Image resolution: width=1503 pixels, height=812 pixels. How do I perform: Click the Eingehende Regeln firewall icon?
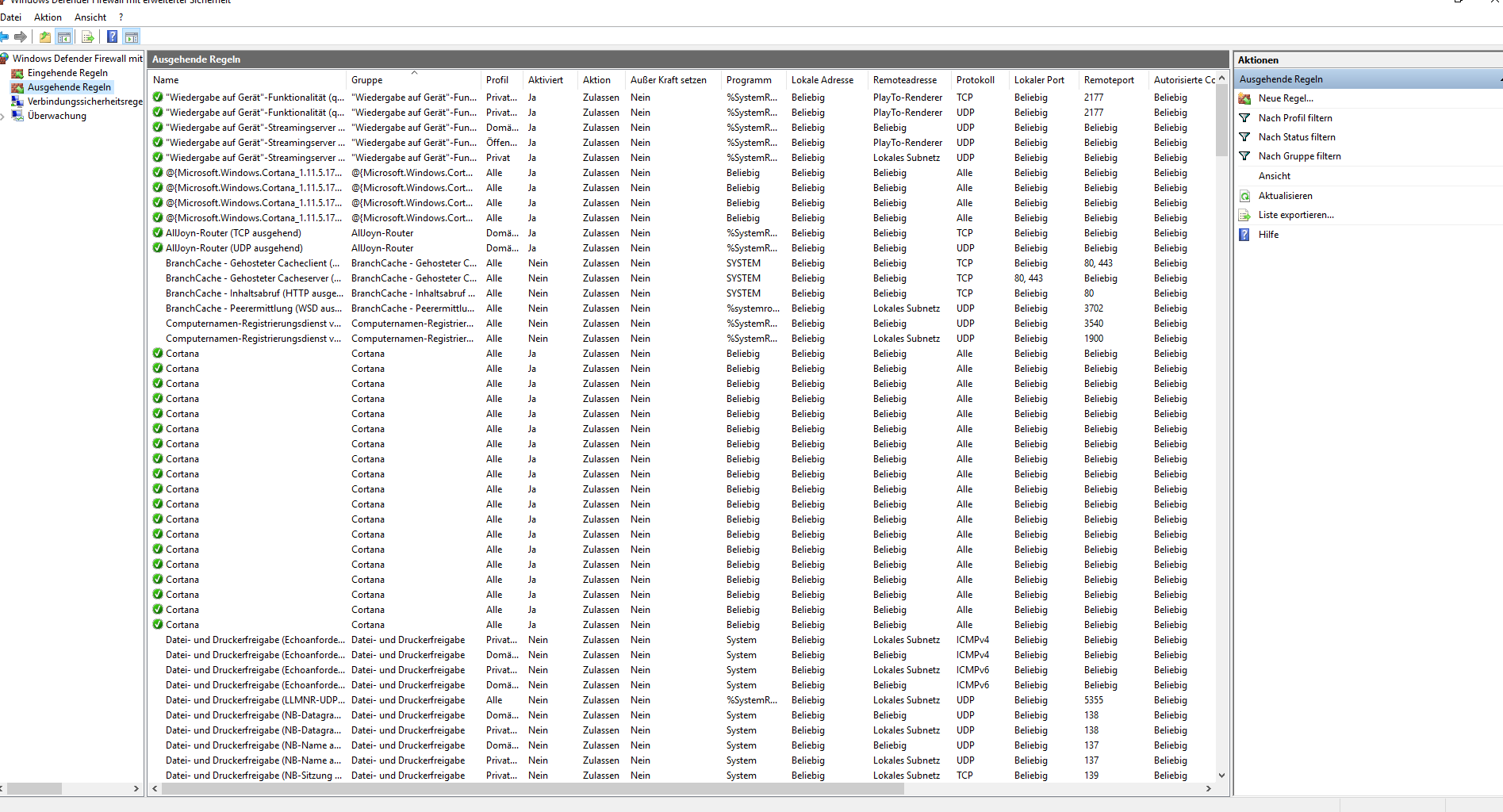17,73
